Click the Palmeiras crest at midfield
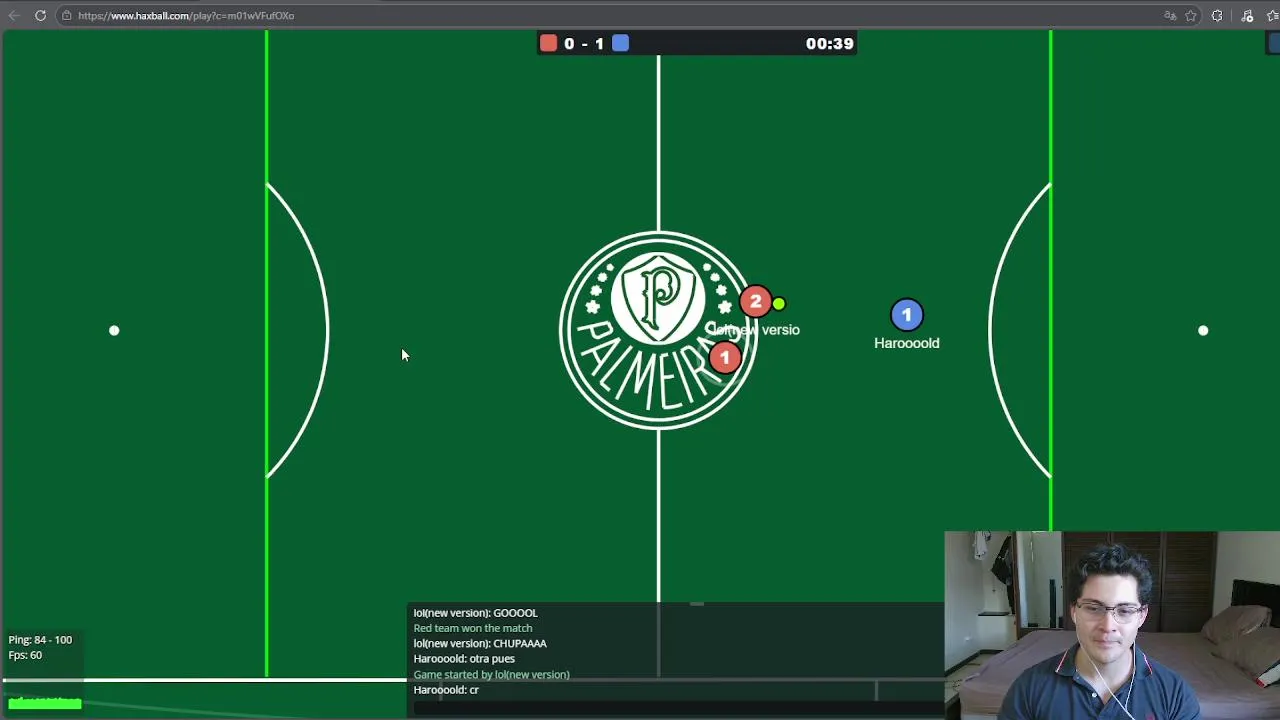 click(658, 330)
